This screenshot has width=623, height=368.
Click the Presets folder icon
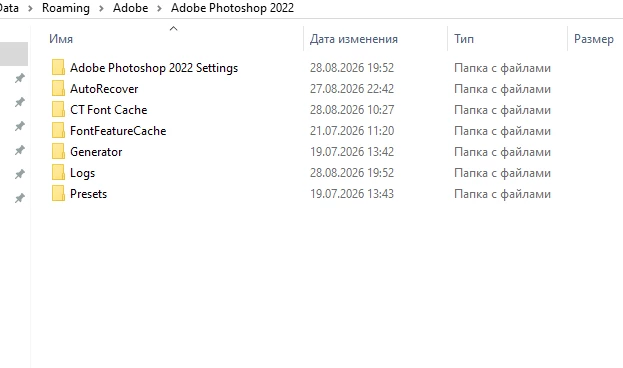pos(58,194)
